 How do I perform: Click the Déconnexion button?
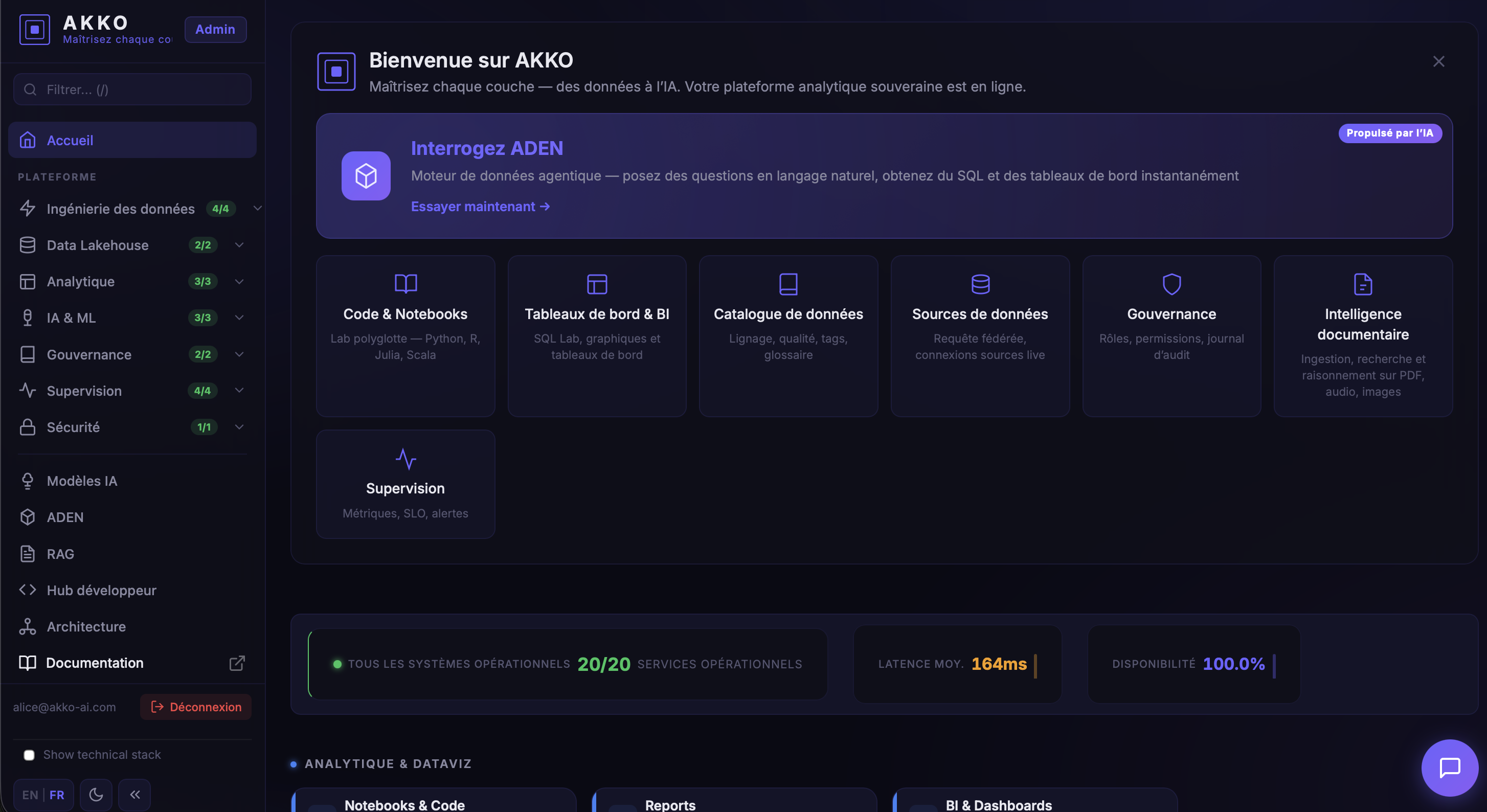click(196, 706)
